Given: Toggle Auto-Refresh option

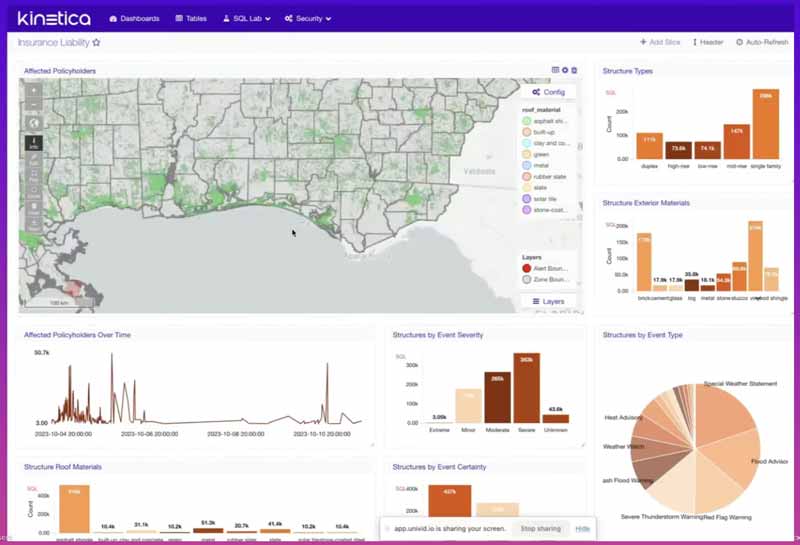Looking at the screenshot, I should [762, 43].
